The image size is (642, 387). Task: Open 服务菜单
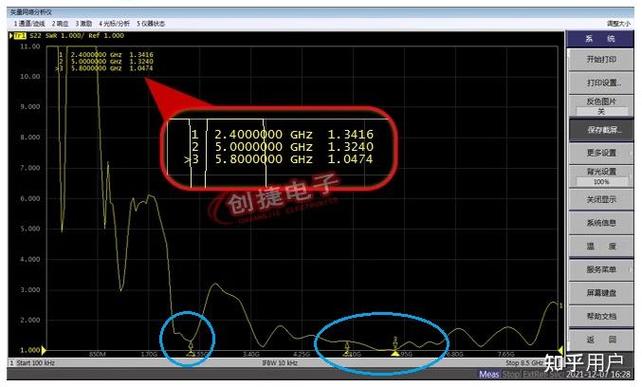click(x=601, y=270)
